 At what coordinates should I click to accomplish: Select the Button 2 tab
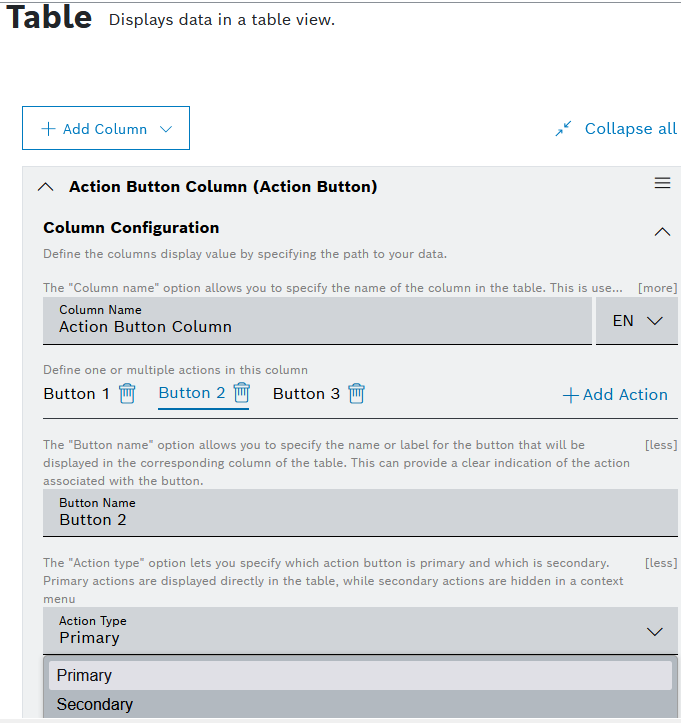(x=191, y=393)
